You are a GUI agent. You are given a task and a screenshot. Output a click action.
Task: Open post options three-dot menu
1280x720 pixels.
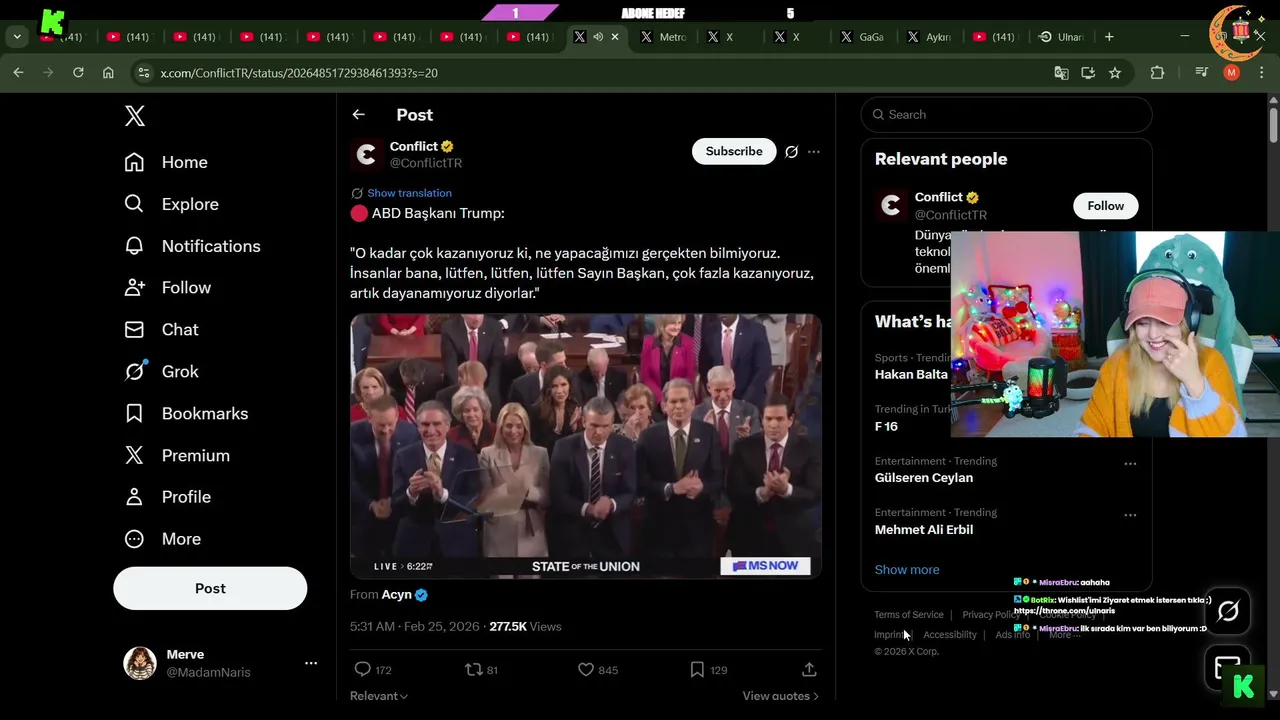point(814,152)
